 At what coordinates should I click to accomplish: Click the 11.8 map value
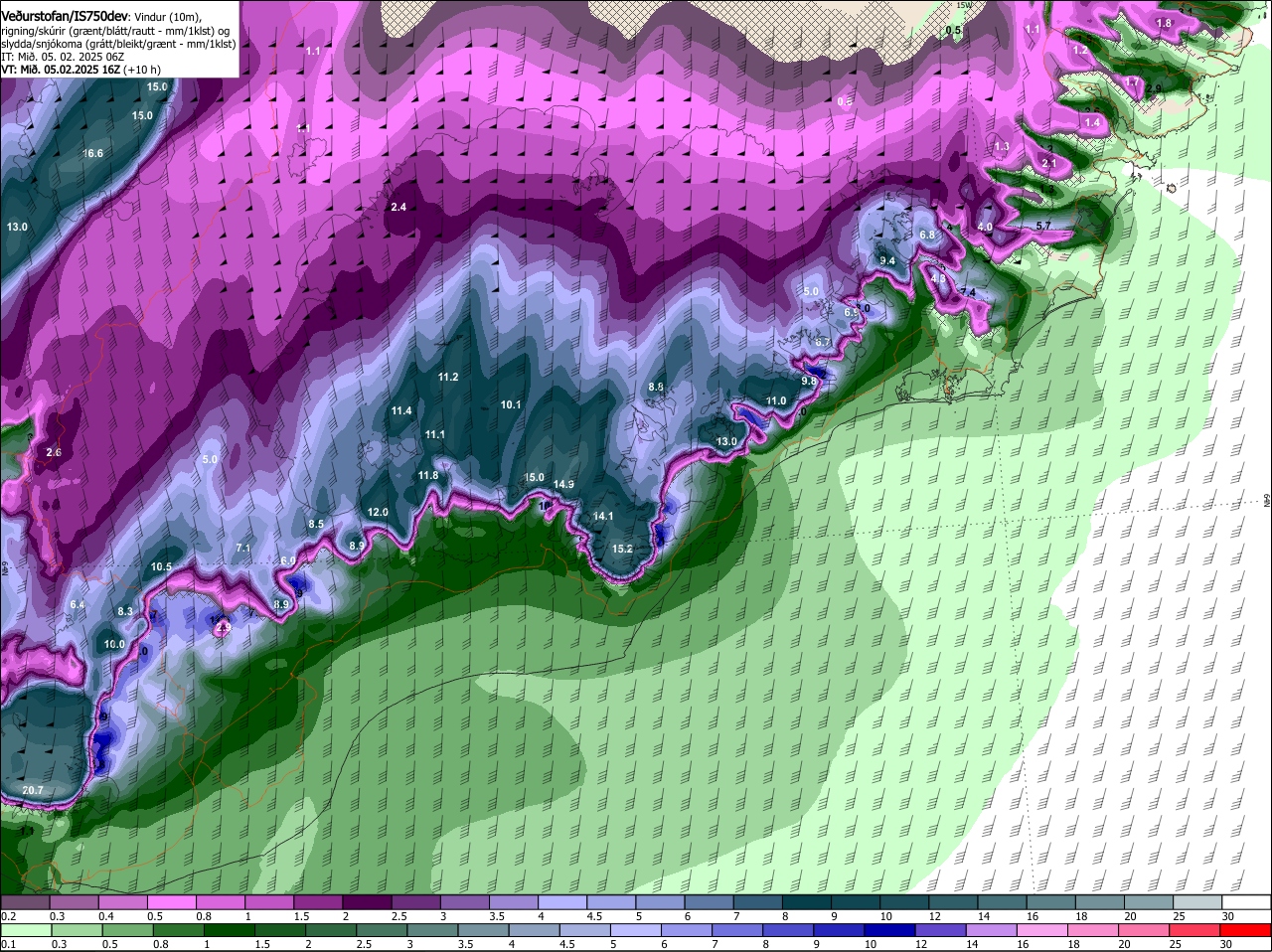click(x=428, y=475)
